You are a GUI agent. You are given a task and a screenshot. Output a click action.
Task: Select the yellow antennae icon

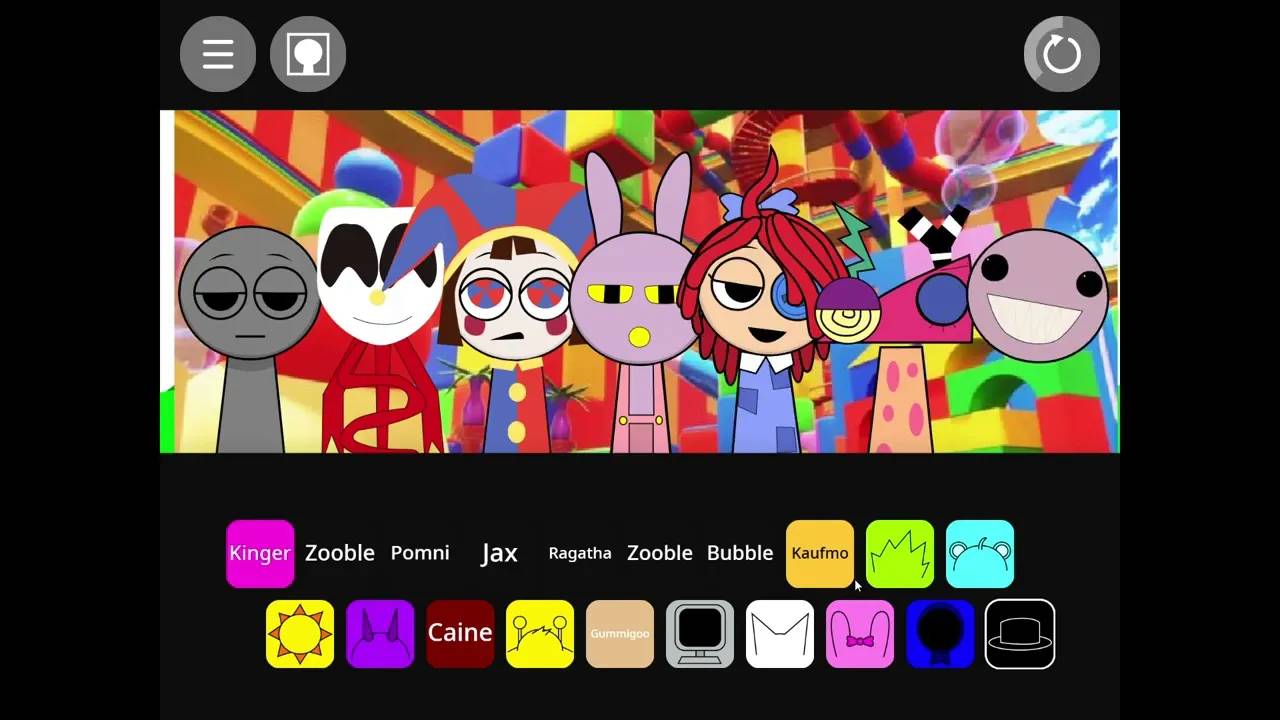(540, 633)
